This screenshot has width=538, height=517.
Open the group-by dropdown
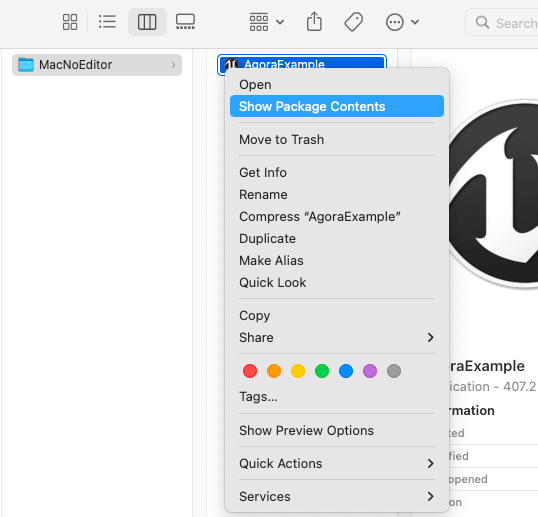click(267, 22)
